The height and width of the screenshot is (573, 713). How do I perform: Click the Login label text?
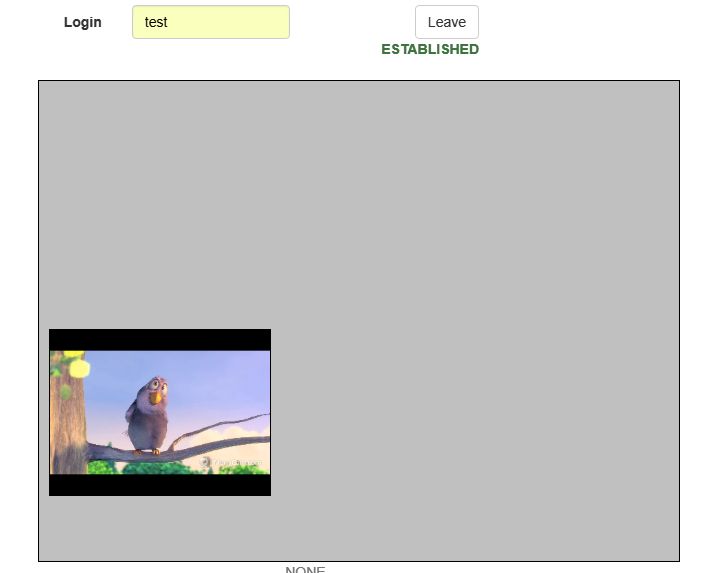[x=83, y=22]
